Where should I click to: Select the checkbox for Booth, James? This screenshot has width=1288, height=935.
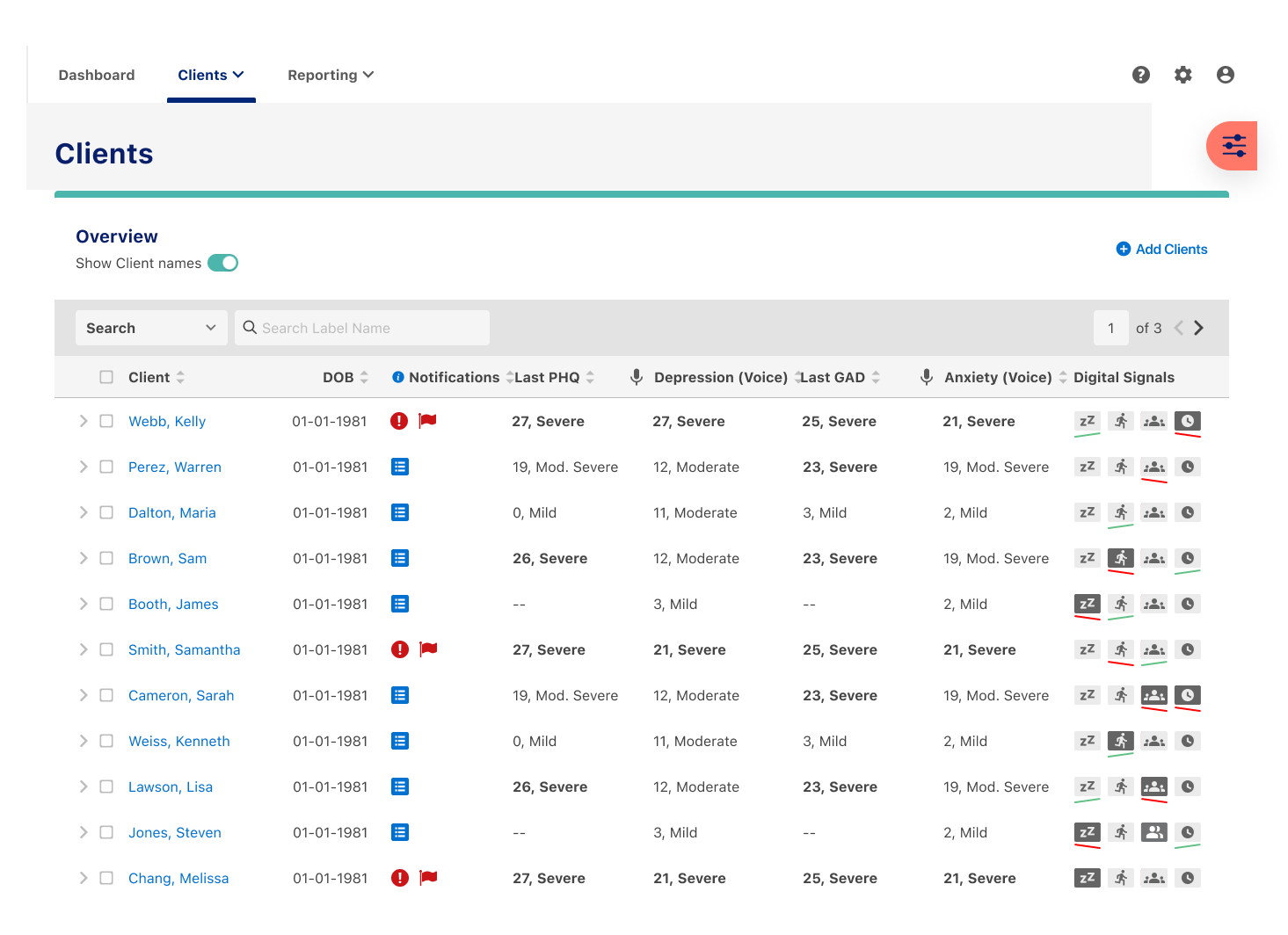pos(106,604)
